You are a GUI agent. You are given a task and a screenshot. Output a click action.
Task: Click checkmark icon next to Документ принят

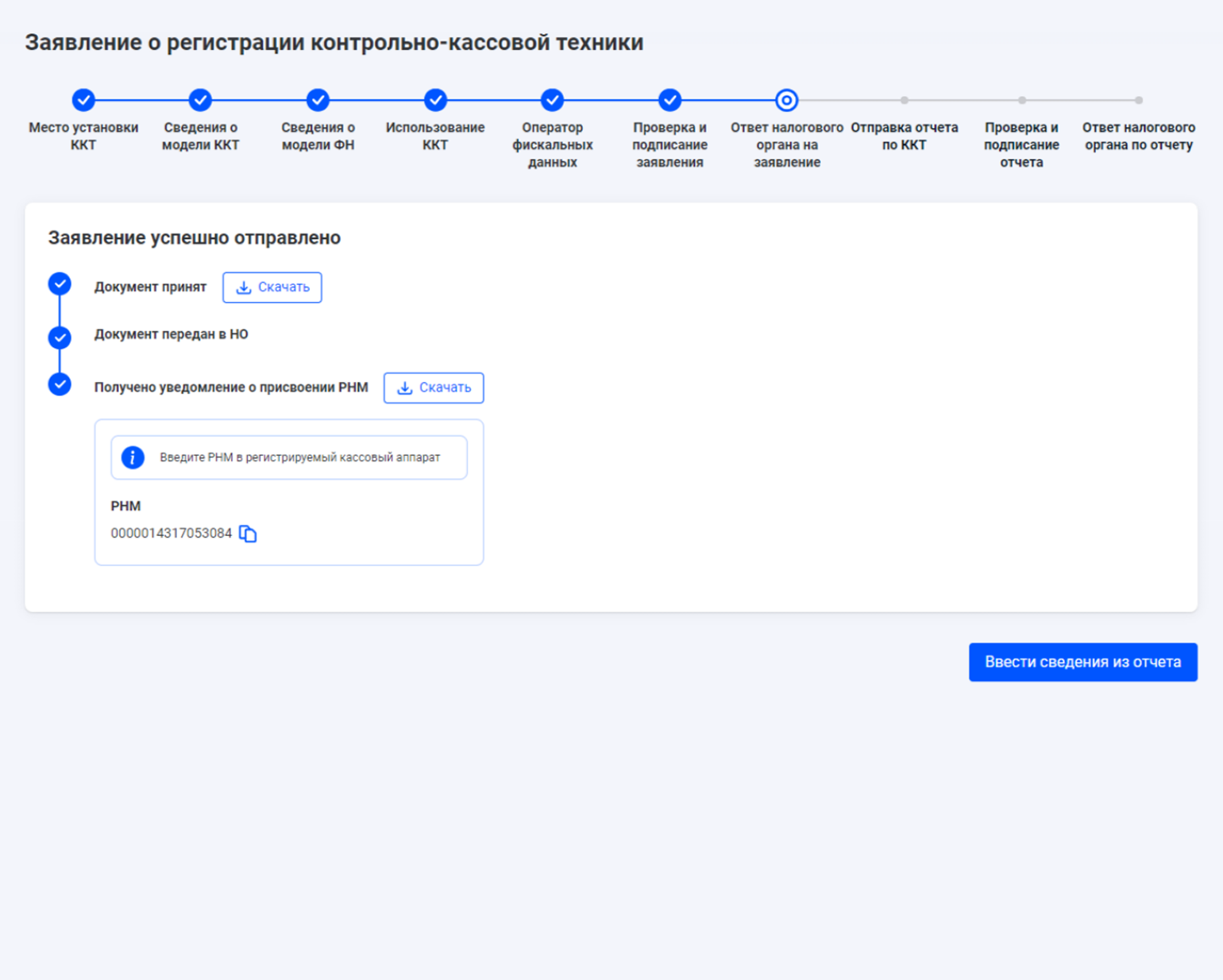click(60, 284)
